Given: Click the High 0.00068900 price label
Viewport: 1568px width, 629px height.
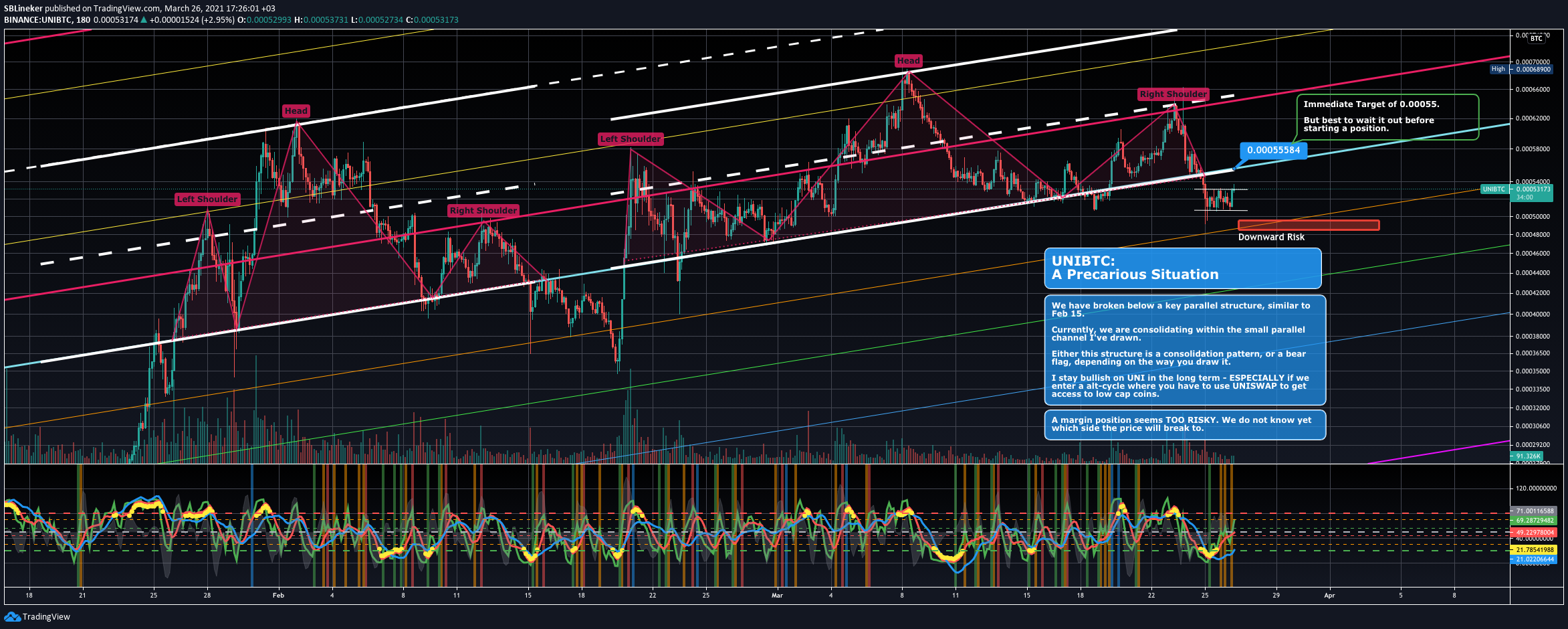Looking at the screenshot, I should pos(1520,69).
